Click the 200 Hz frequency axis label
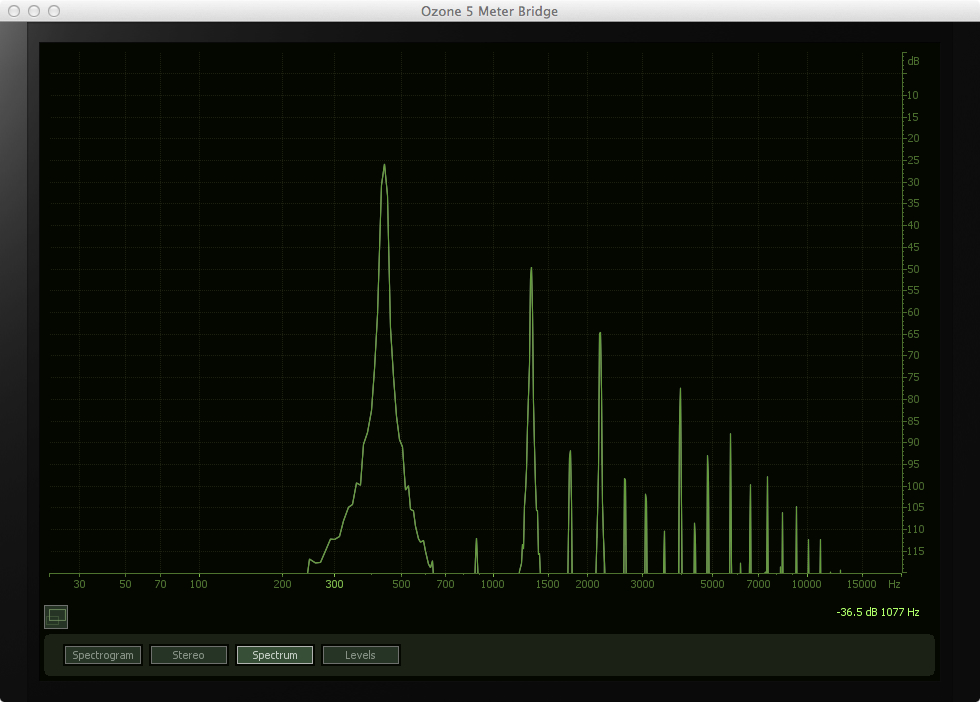The width and height of the screenshot is (980, 702). [x=282, y=584]
